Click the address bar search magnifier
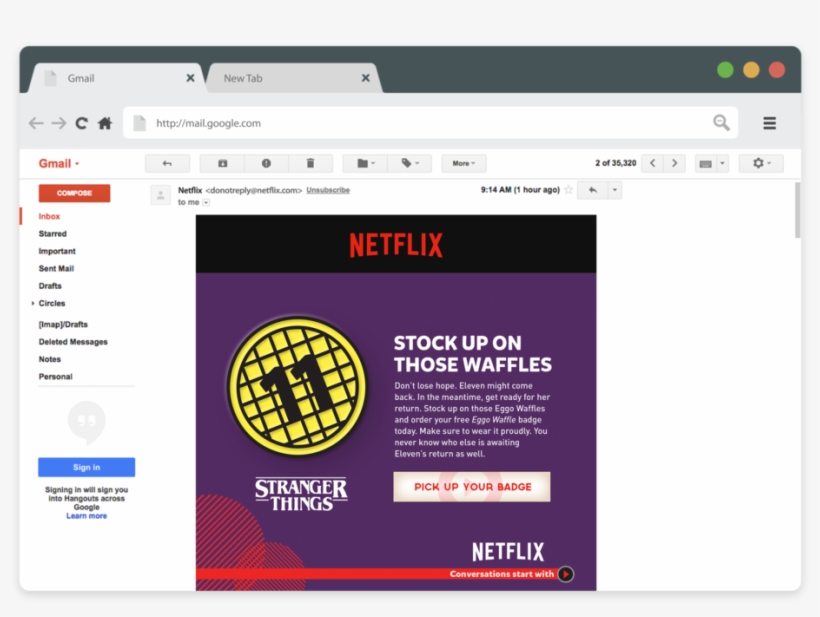The width and height of the screenshot is (820, 617). 722,123
